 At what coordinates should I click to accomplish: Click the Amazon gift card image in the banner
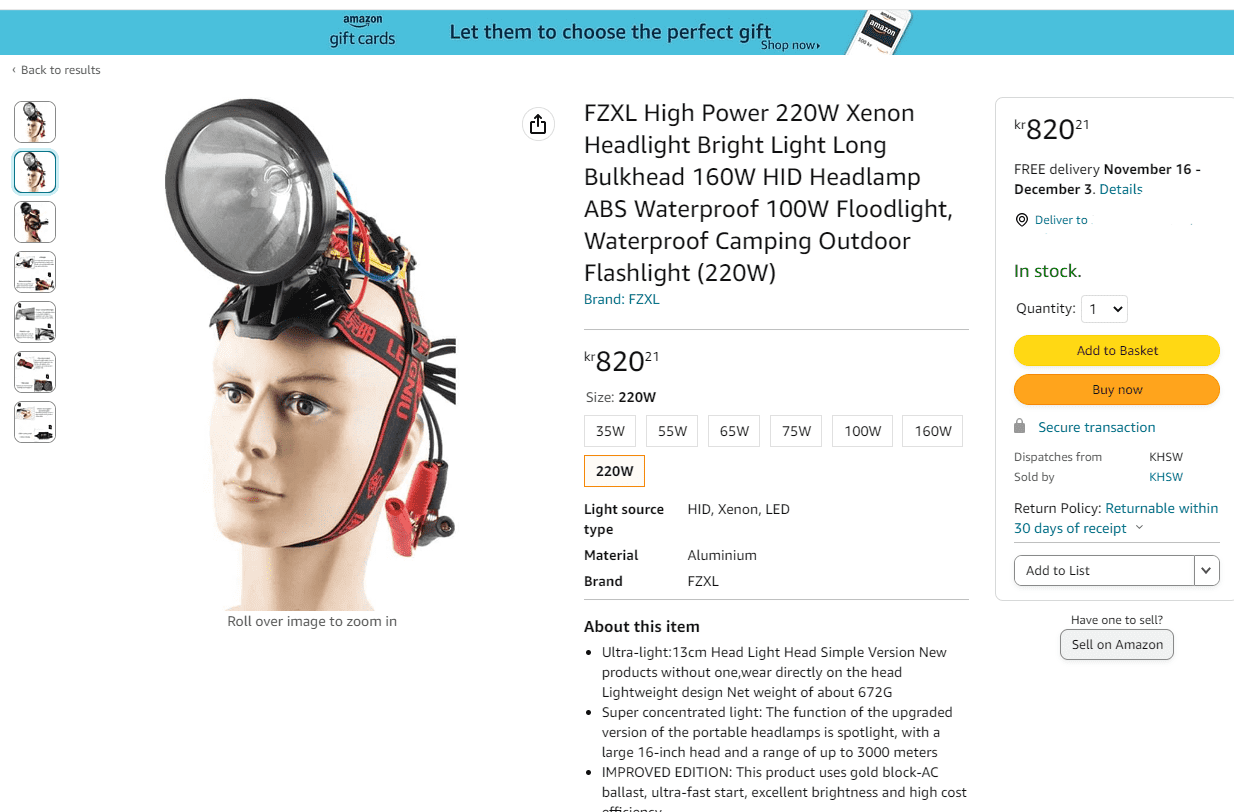[x=884, y=33]
